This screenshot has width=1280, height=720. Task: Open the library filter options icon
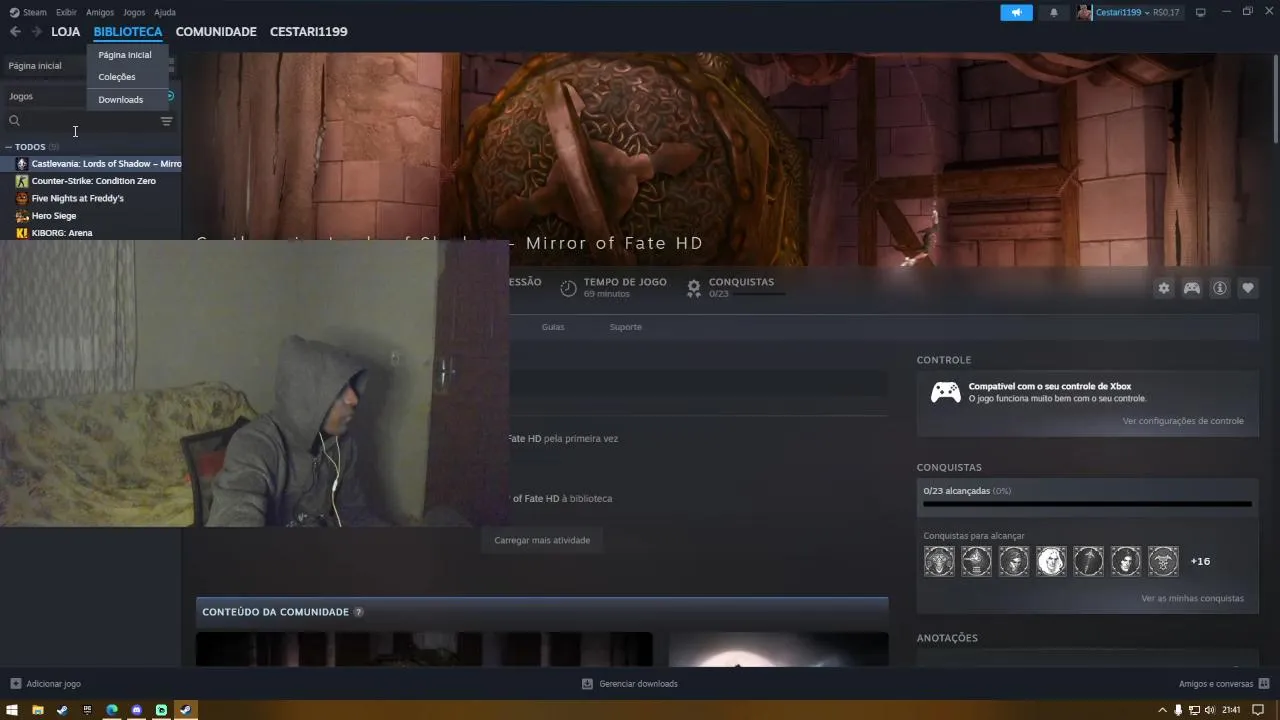[x=166, y=121]
